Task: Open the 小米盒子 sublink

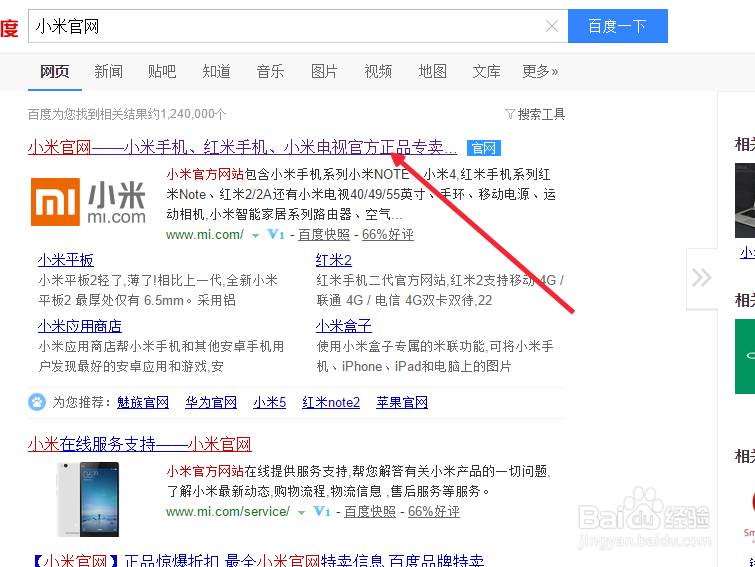Action: click(x=343, y=326)
